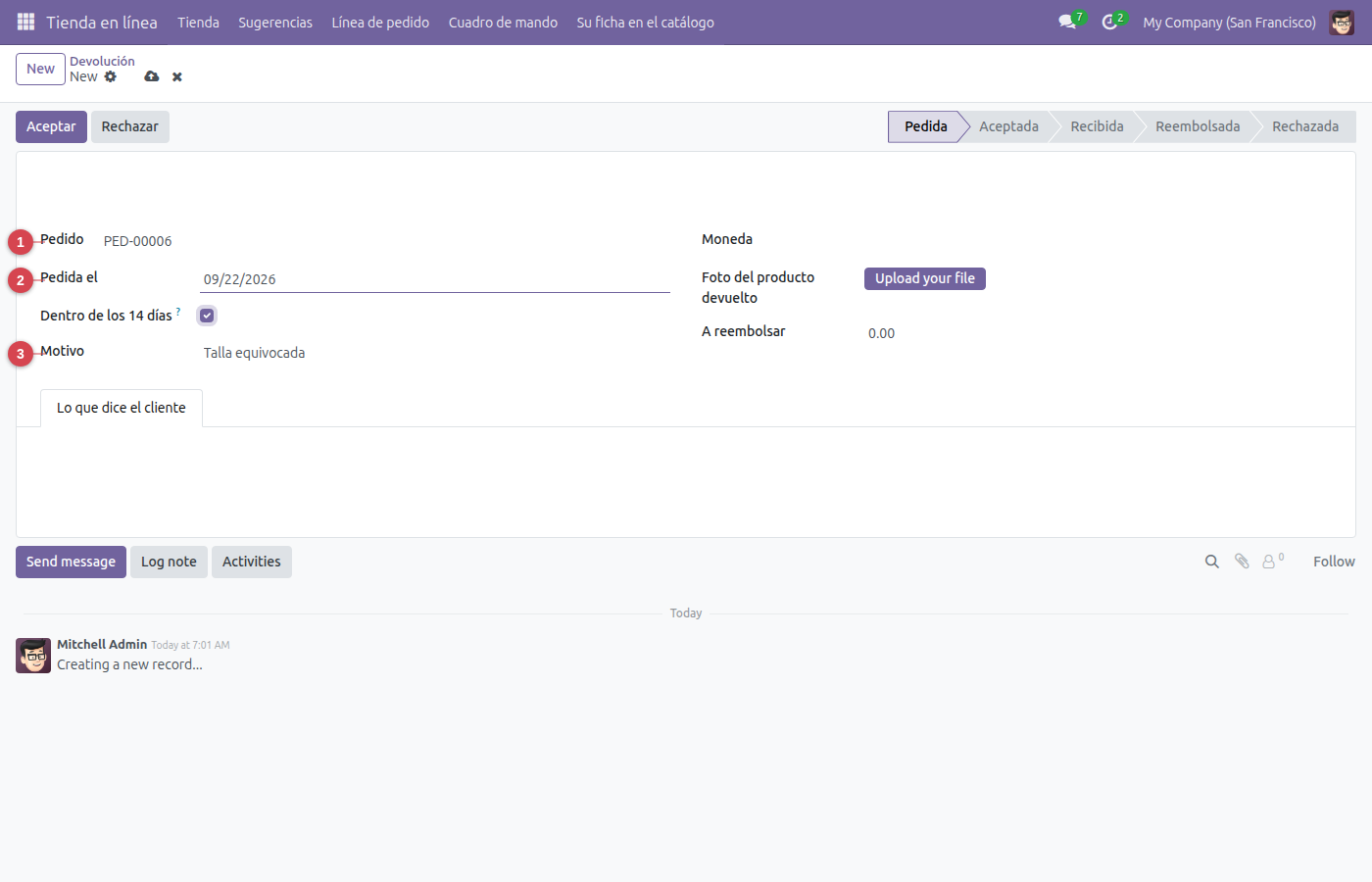Image resolution: width=1372 pixels, height=882 pixels.
Task: Open the My Company (San Francisco) switcher
Action: point(1229,22)
